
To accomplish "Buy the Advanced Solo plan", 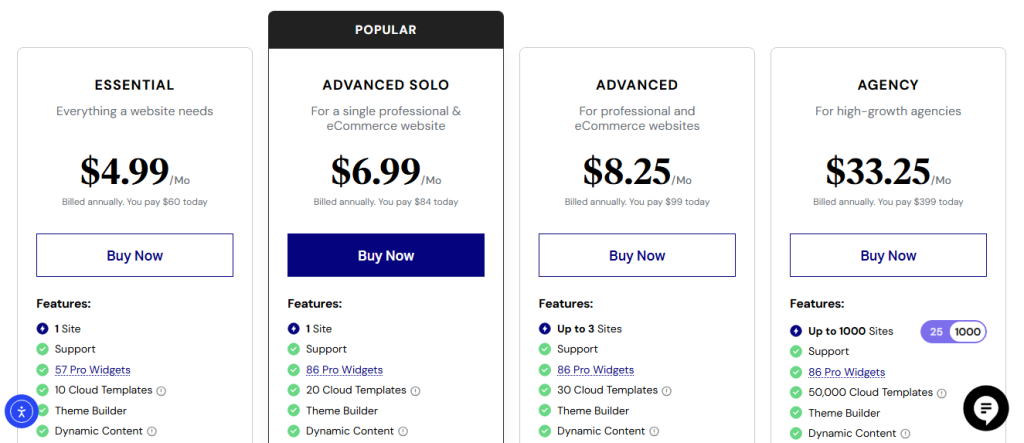I will (x=386, y=256).
